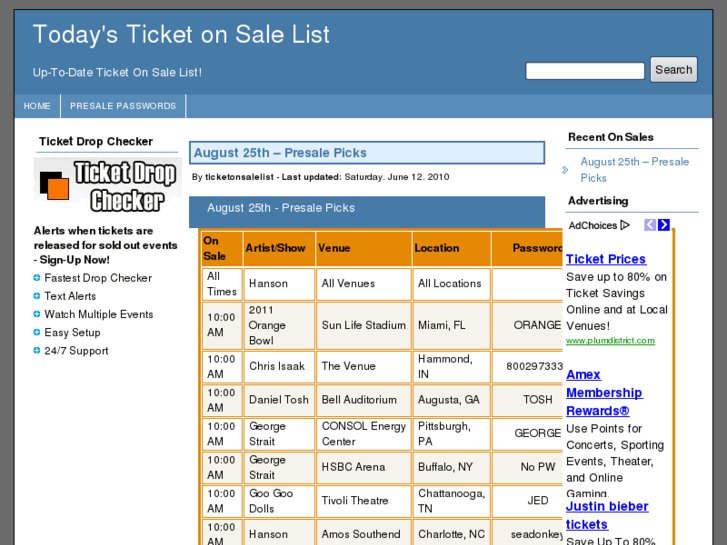Select the Daniel Tosh cell
Screen dimensions: 727x545
click(279, 400)
